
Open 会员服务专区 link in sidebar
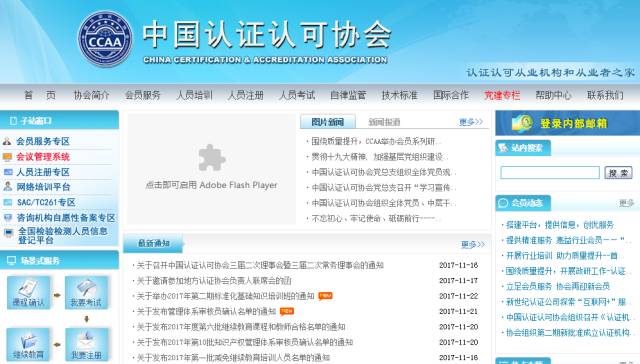pyautogui.click(x=43, y=141)
